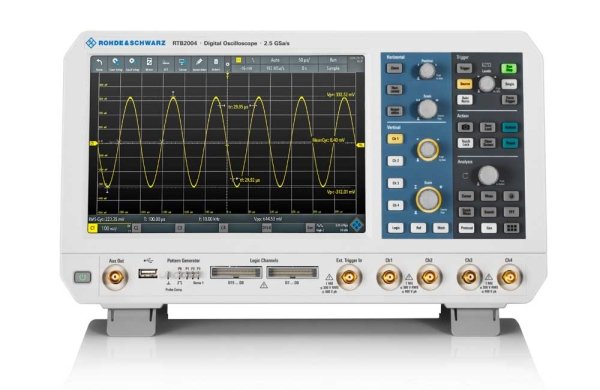Tap the C3 channel label on screen
This screenshot has height=390, width=600.
[x=180, y=228]
